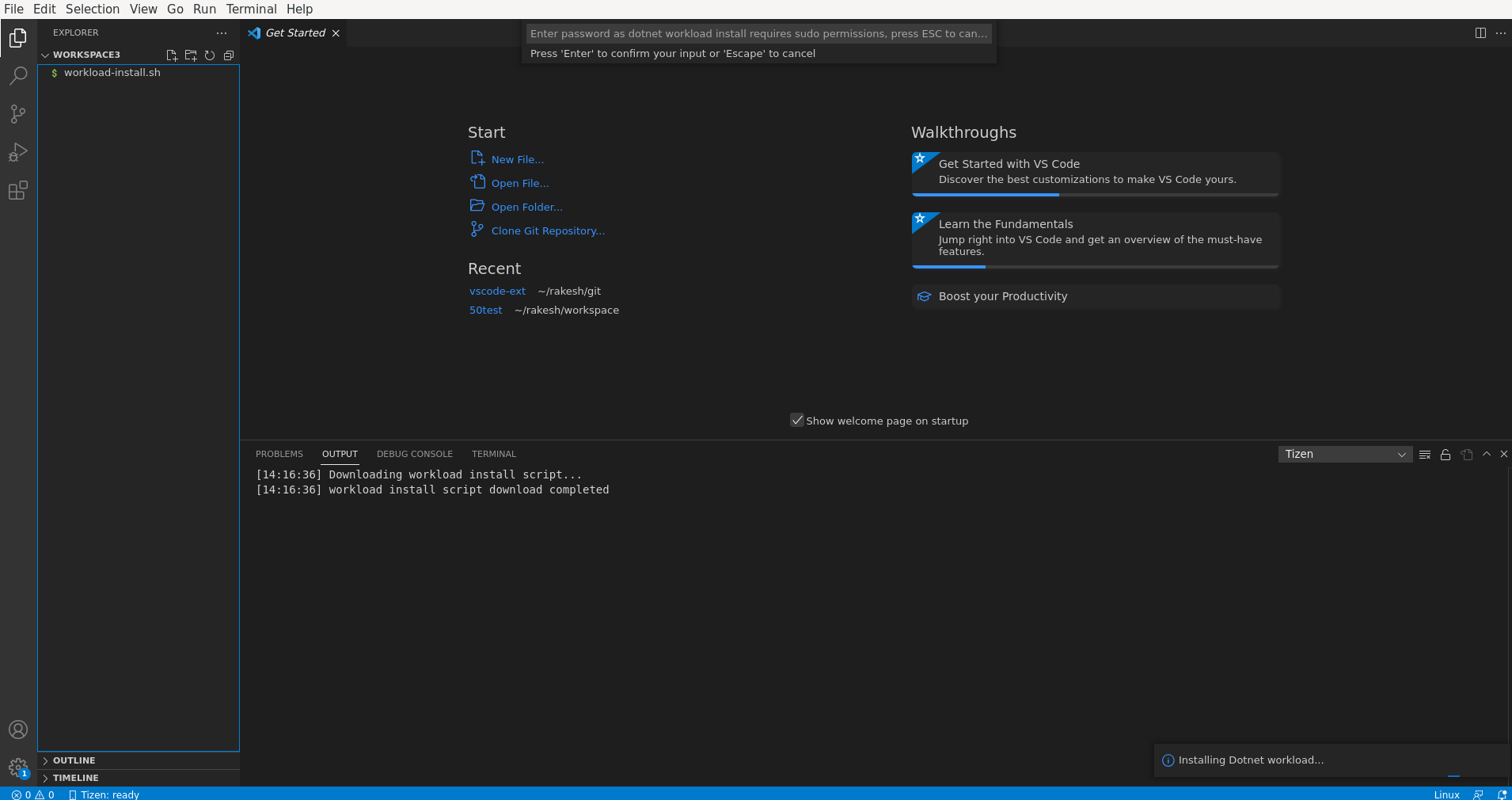The width and height of the screenshot is (1512, 800).
Task: Open the 50test recent workspace
Action: (x=486, y=310)
